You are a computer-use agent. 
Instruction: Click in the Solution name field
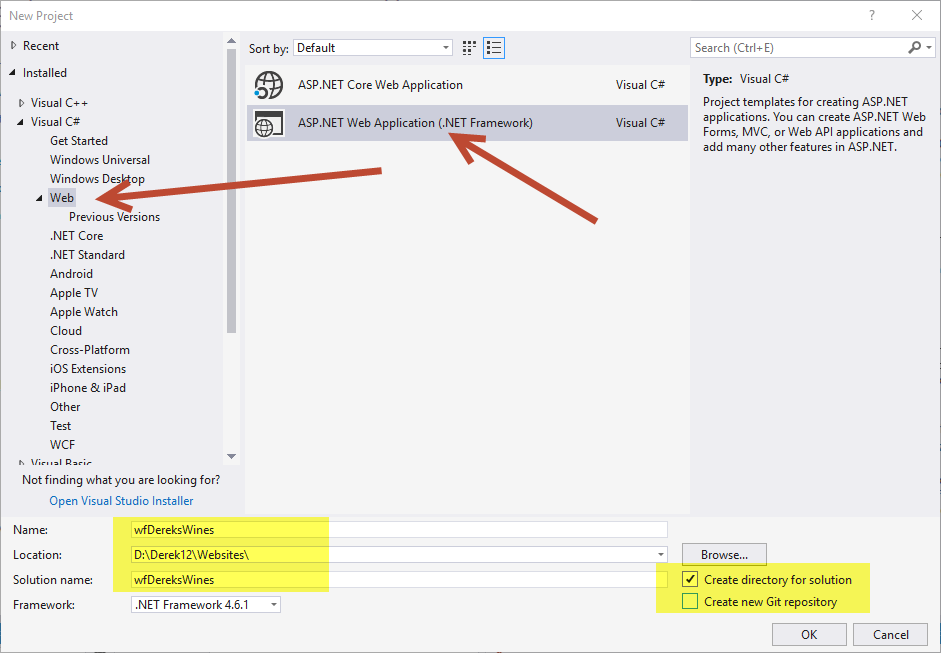[x=399, y=580]
